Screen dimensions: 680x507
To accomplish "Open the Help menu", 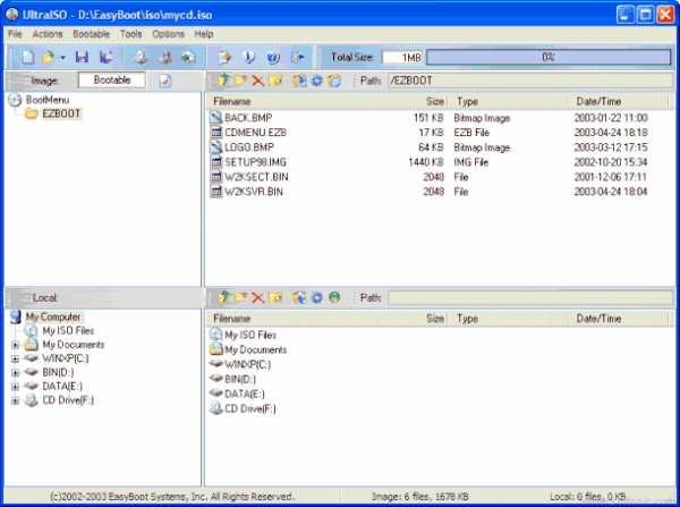I will pos(204,34).
